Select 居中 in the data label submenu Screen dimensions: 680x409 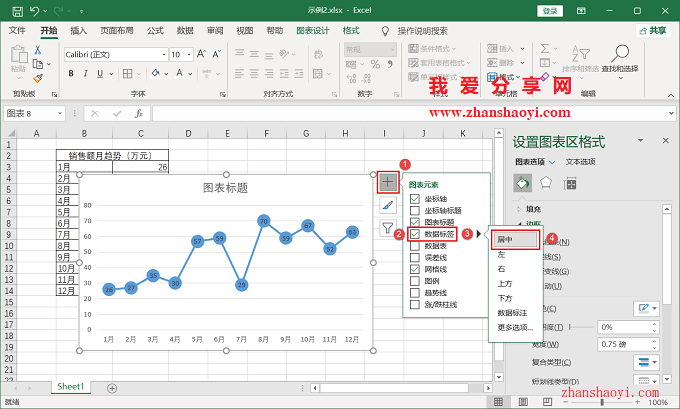click(516, 239)
